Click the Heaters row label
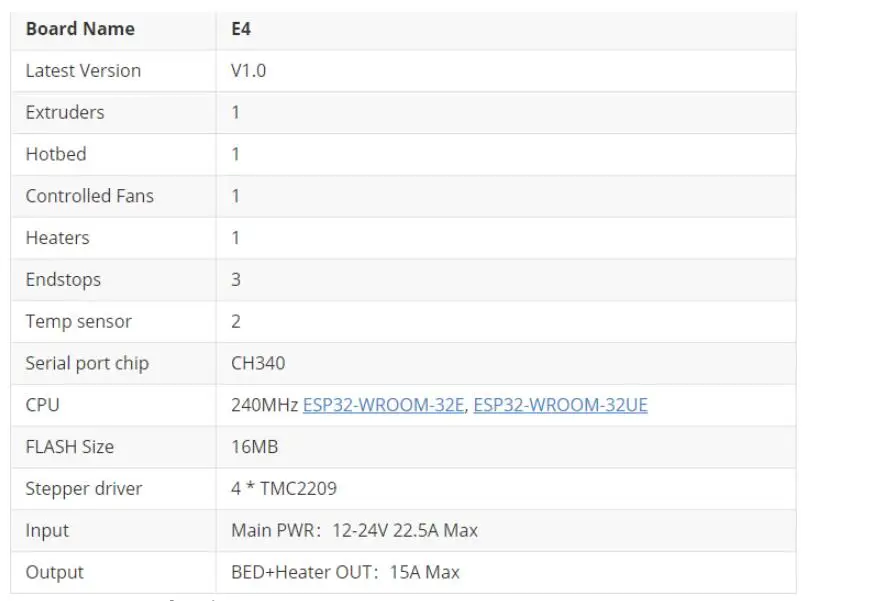This screenshot has width=872, height=601. (x=57, y=238)
